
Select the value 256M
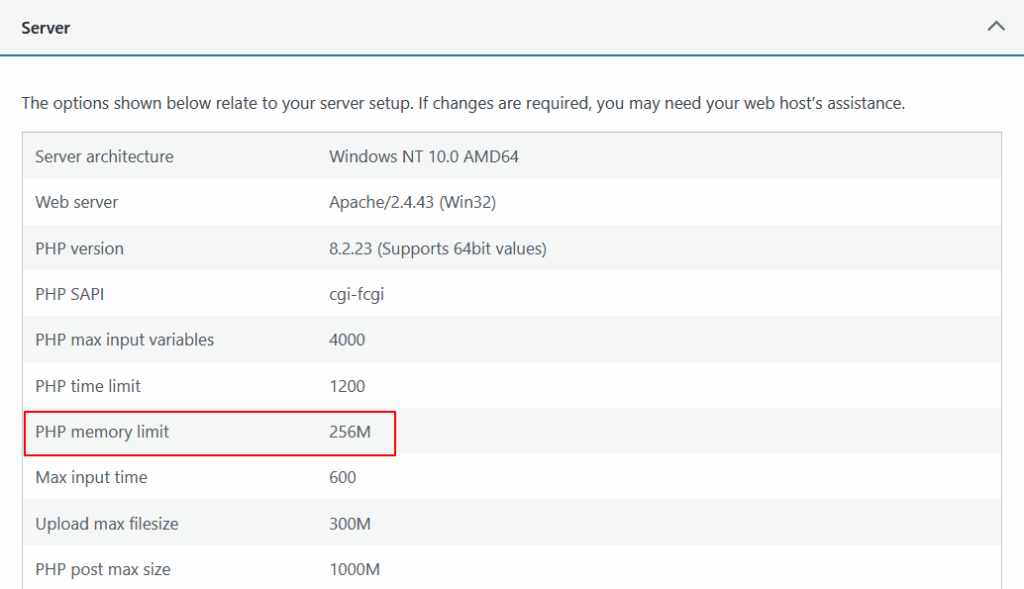point(349,432)
